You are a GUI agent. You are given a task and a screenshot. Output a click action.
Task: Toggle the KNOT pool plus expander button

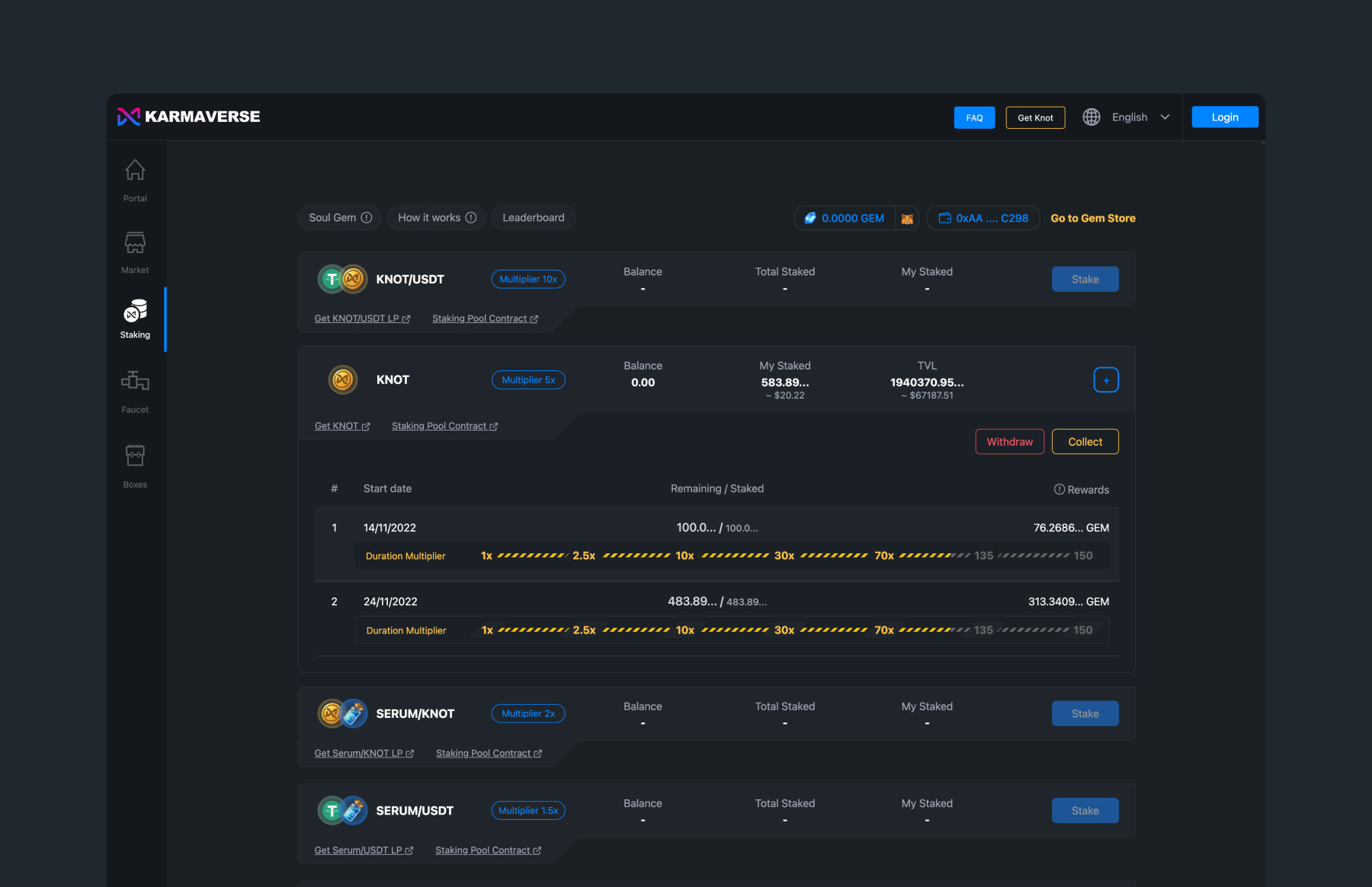[x=1106, y=380]
